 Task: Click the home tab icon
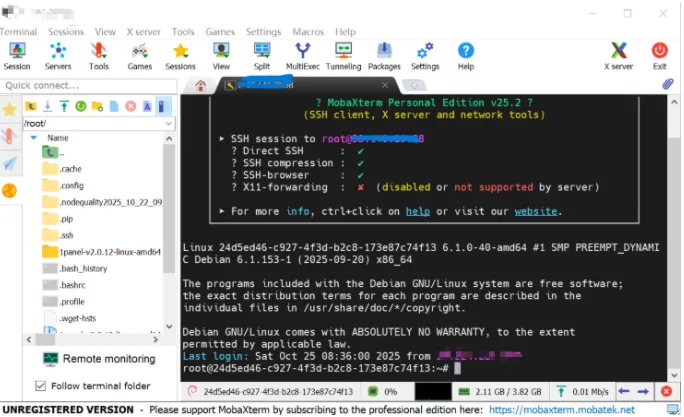[201, 85]
